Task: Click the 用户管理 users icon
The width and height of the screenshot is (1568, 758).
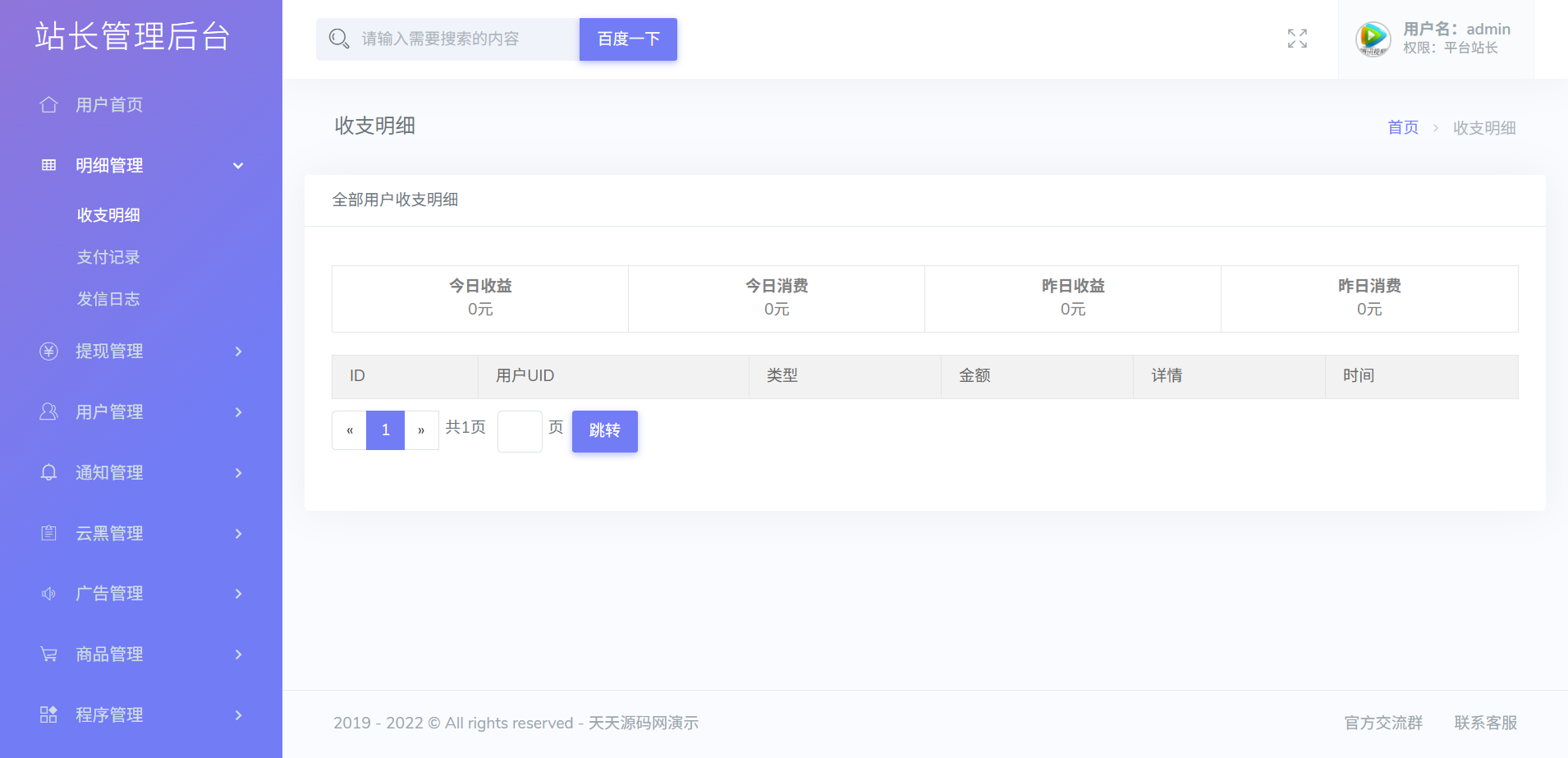Action: (48, 411)
